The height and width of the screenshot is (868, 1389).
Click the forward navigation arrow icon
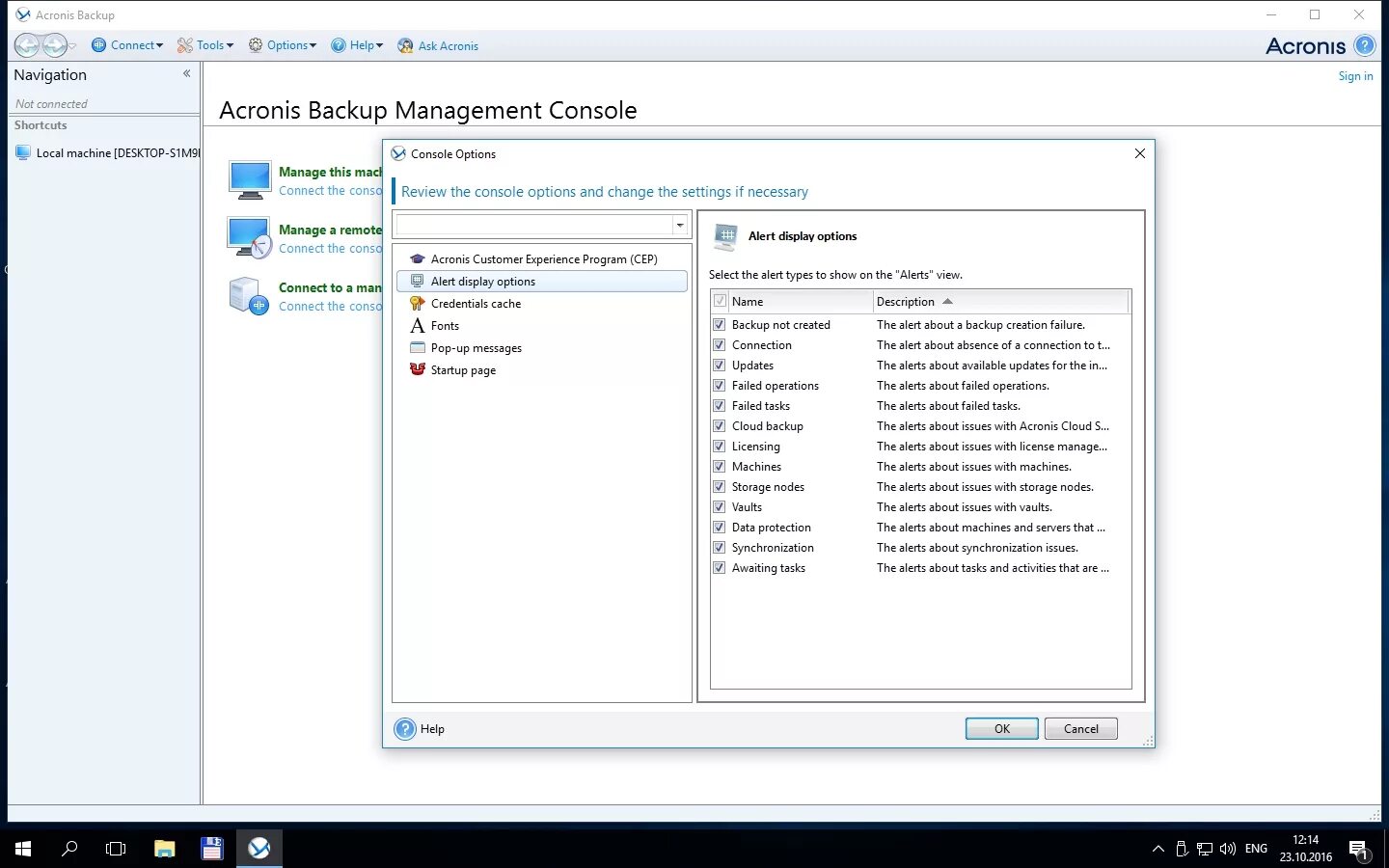point(55,44)
